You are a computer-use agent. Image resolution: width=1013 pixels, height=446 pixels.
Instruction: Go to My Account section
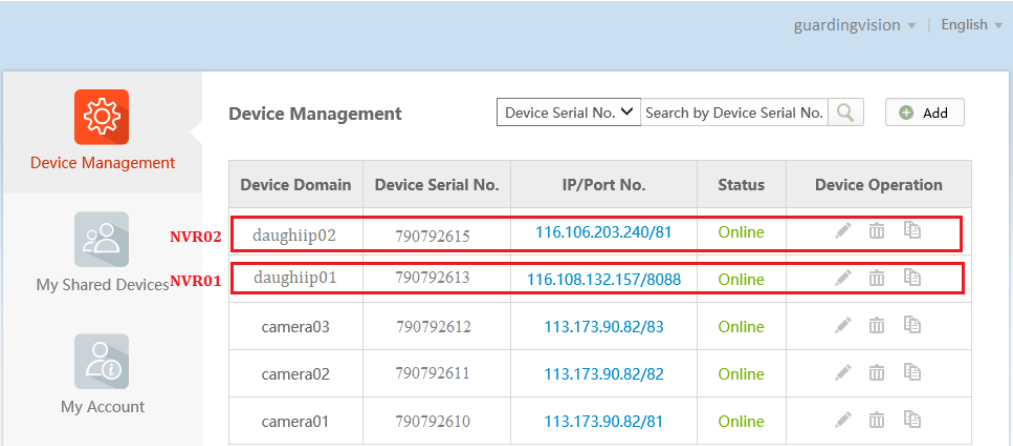[x=102, y=375]
